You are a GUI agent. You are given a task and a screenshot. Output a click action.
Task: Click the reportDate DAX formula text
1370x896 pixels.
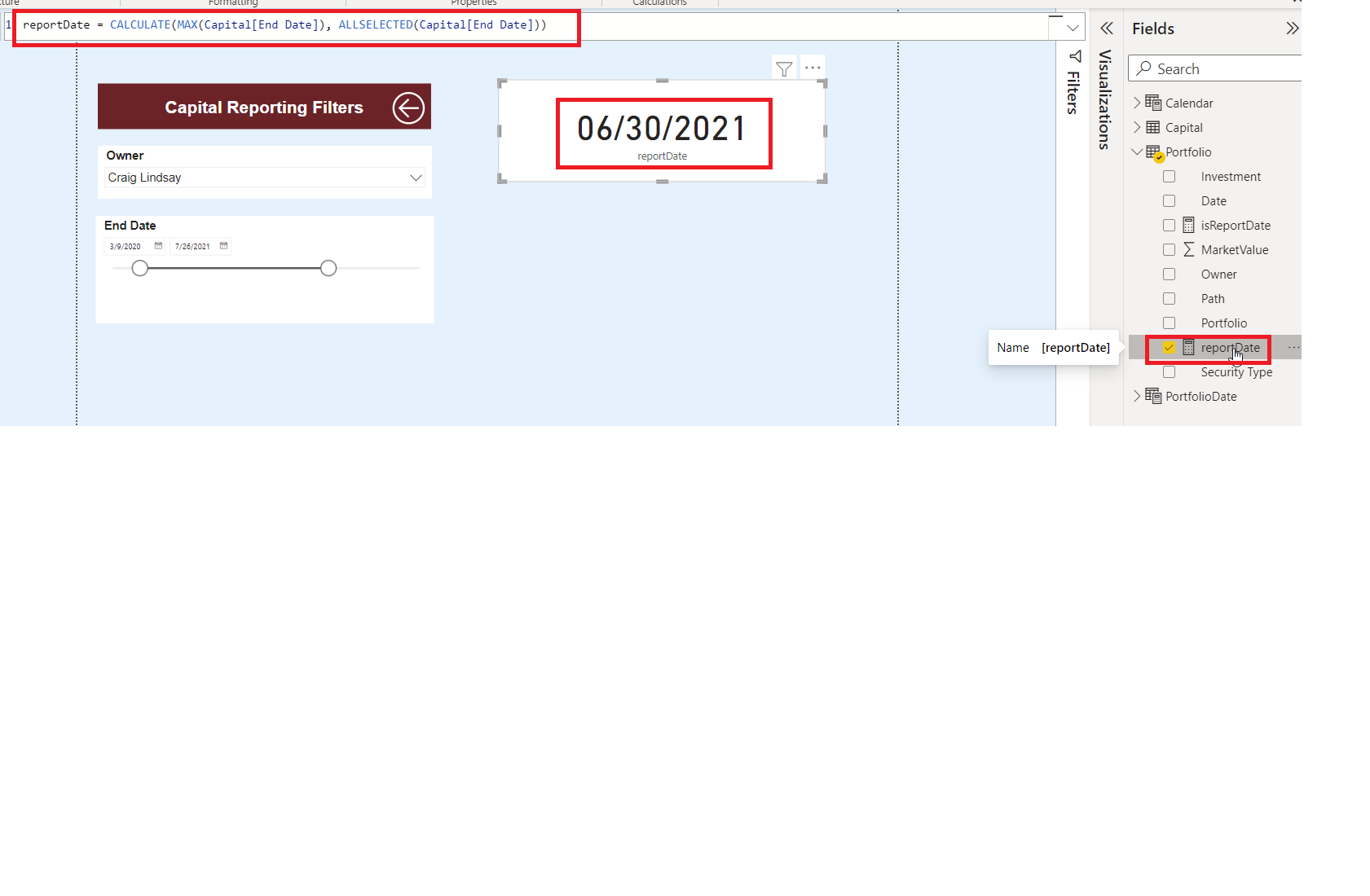coord(284,25)
